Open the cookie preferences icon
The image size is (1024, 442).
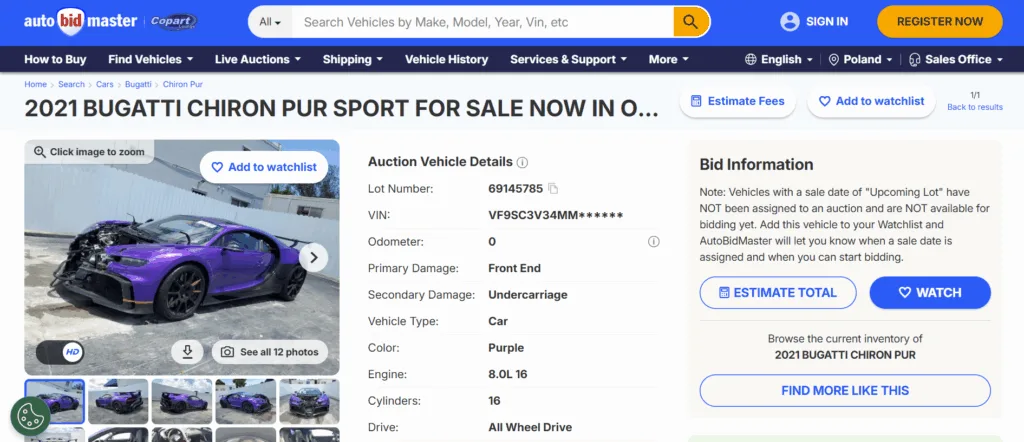[30, 416]
